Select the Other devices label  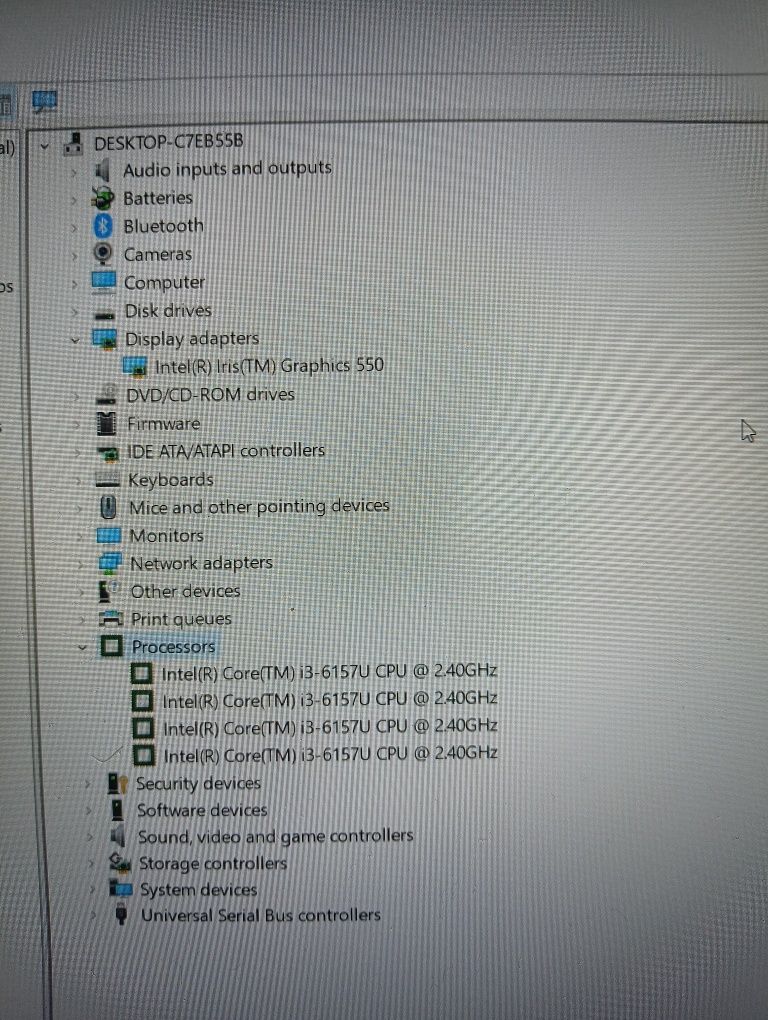tap(186, 591)
